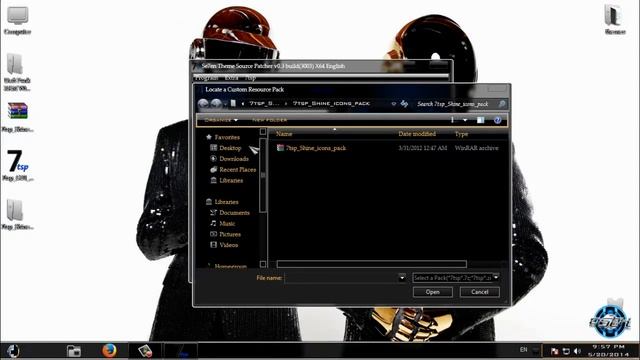
Task: Sort by the Name column header
Action: (284, 134)
